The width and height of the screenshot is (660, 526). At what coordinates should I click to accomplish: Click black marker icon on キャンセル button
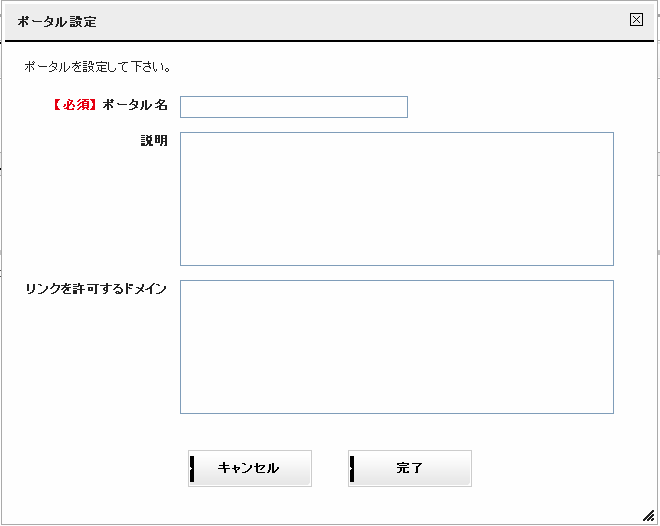tap(192, 468)
